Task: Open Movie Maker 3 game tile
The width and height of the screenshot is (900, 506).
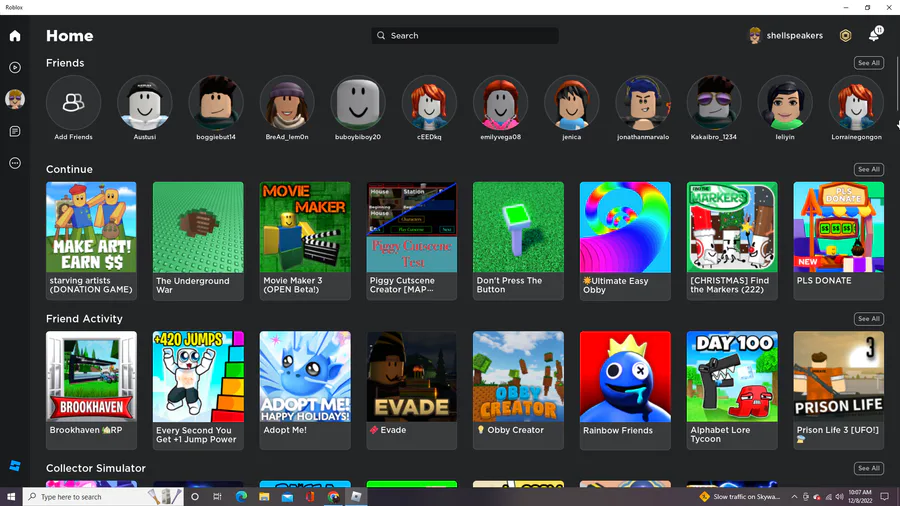Action: (x=305, y=241)
